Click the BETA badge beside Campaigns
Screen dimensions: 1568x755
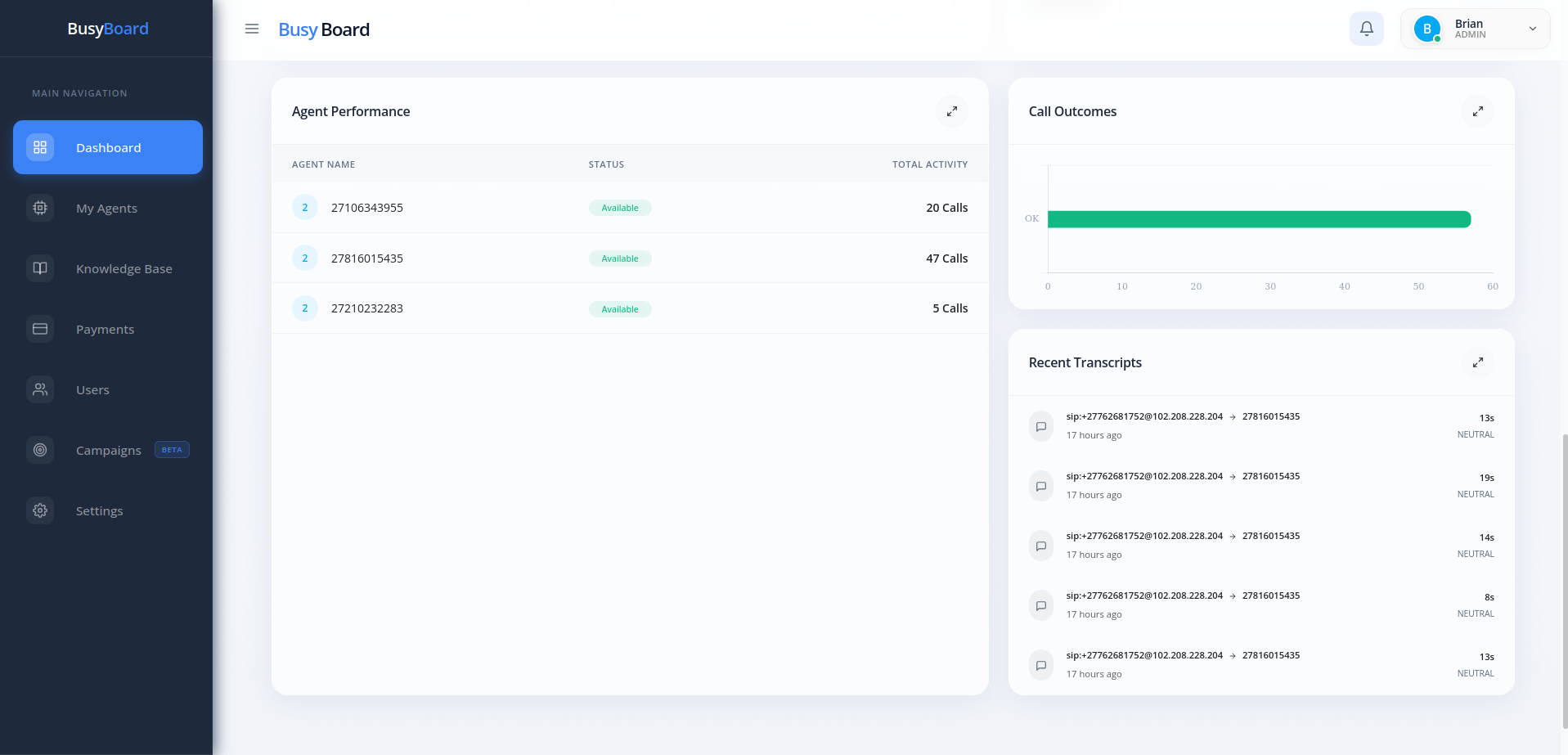pos(172,450)
